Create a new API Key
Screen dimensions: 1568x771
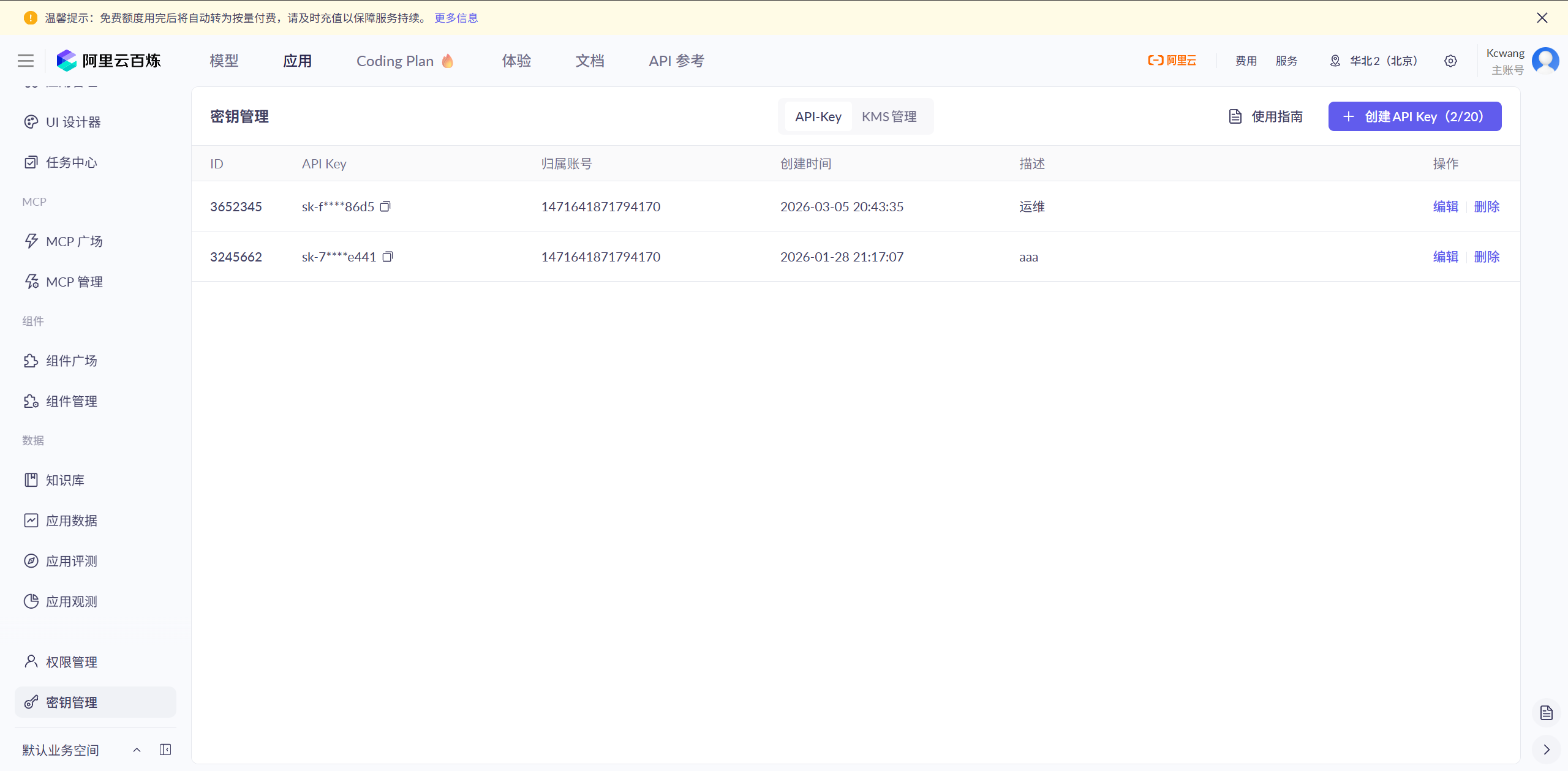pos(1414,116)
